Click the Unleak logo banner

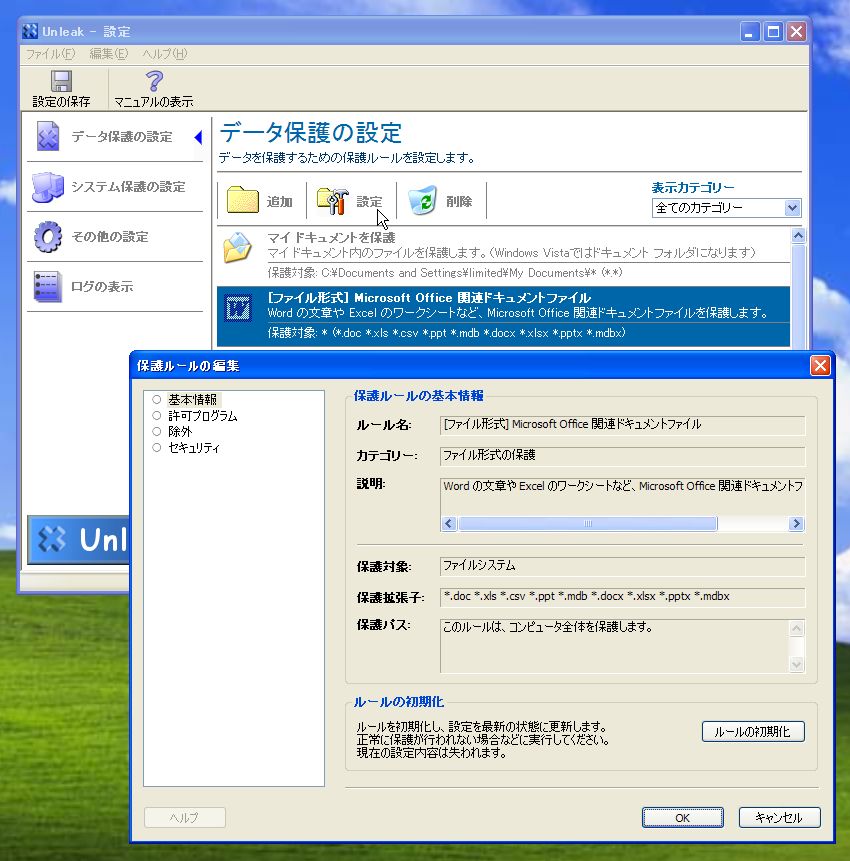[x=79, y=539]
